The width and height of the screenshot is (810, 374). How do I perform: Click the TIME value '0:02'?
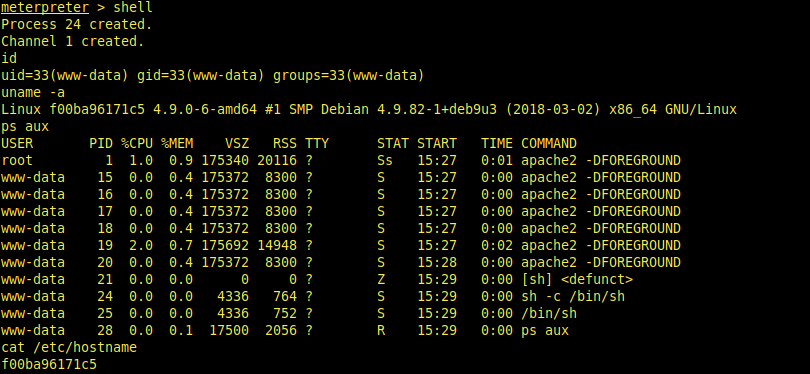pyautogui.click(x=497, y=245)
